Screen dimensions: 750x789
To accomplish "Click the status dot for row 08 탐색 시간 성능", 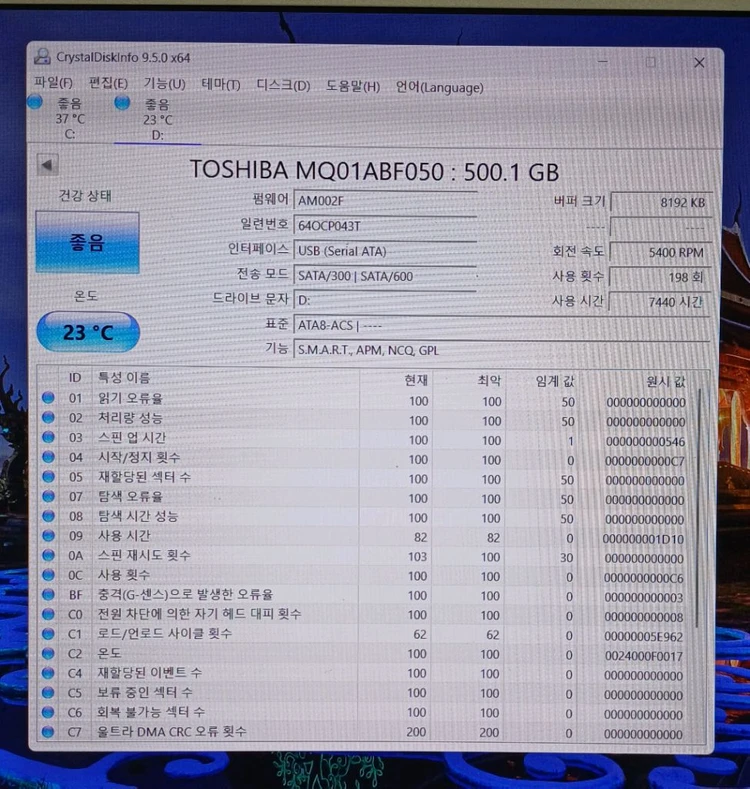I will [x=48, y=515].
